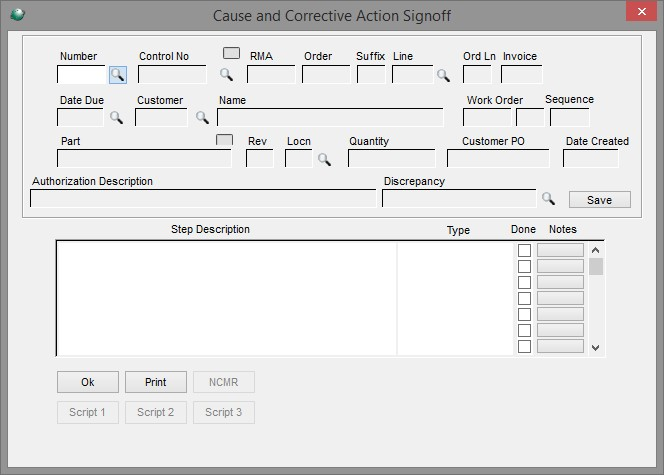This screenshot has height=475, width=664.
Task: Check the sixth Done checkbox
Action: pos(524,330)
